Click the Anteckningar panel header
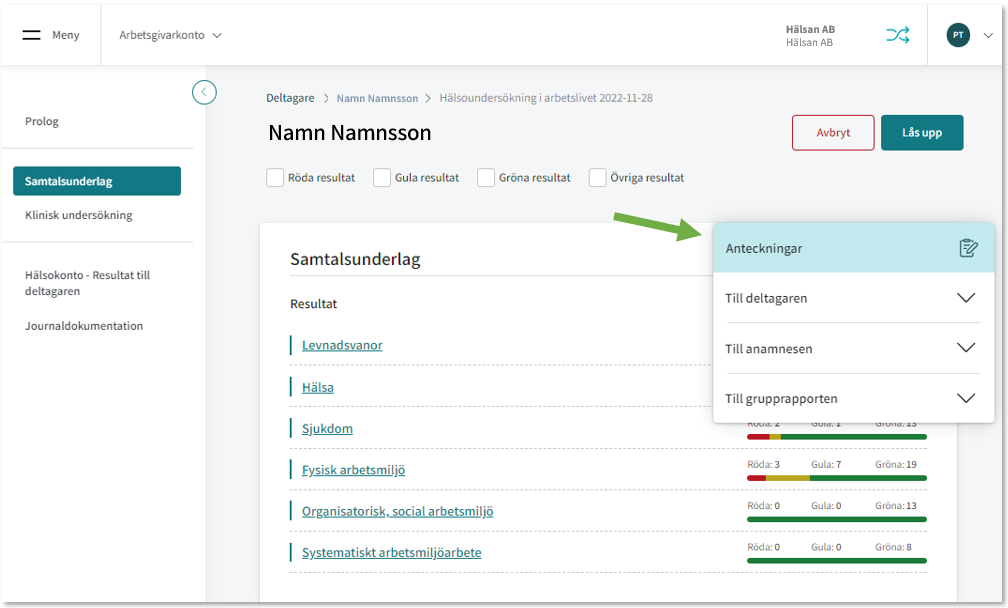This screenshot has width=1008, height=608. [x=853, y=248]
